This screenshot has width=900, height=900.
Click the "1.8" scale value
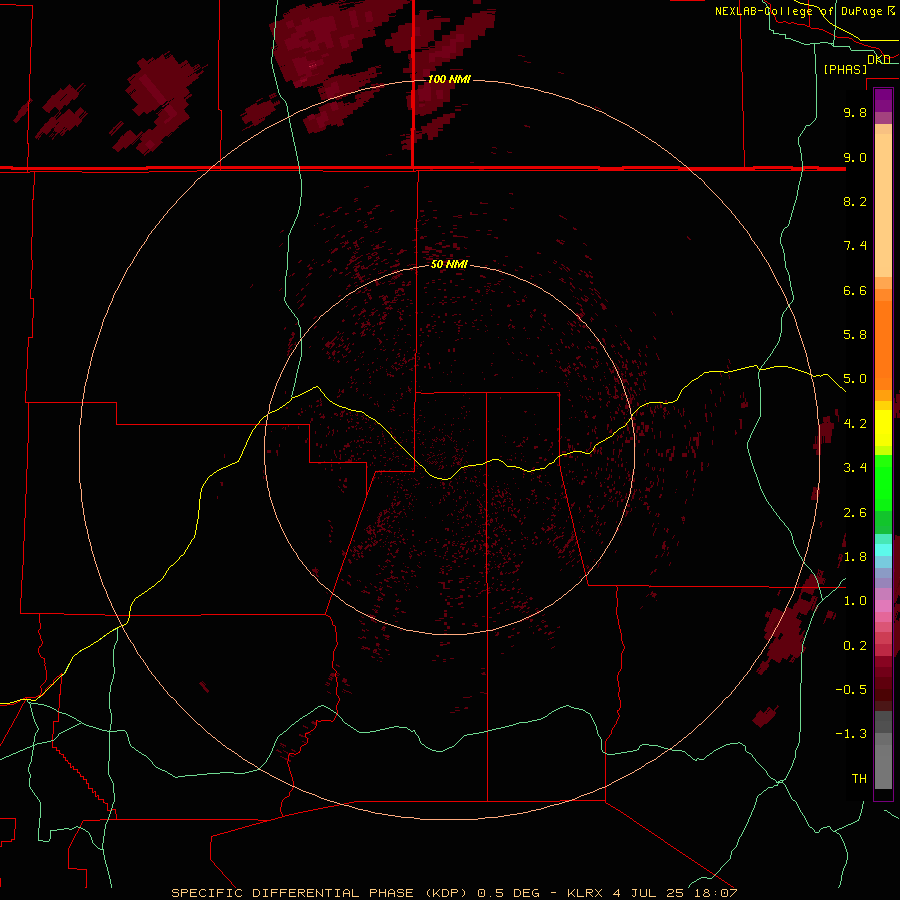pyautogui.click(x=855, y=557)
